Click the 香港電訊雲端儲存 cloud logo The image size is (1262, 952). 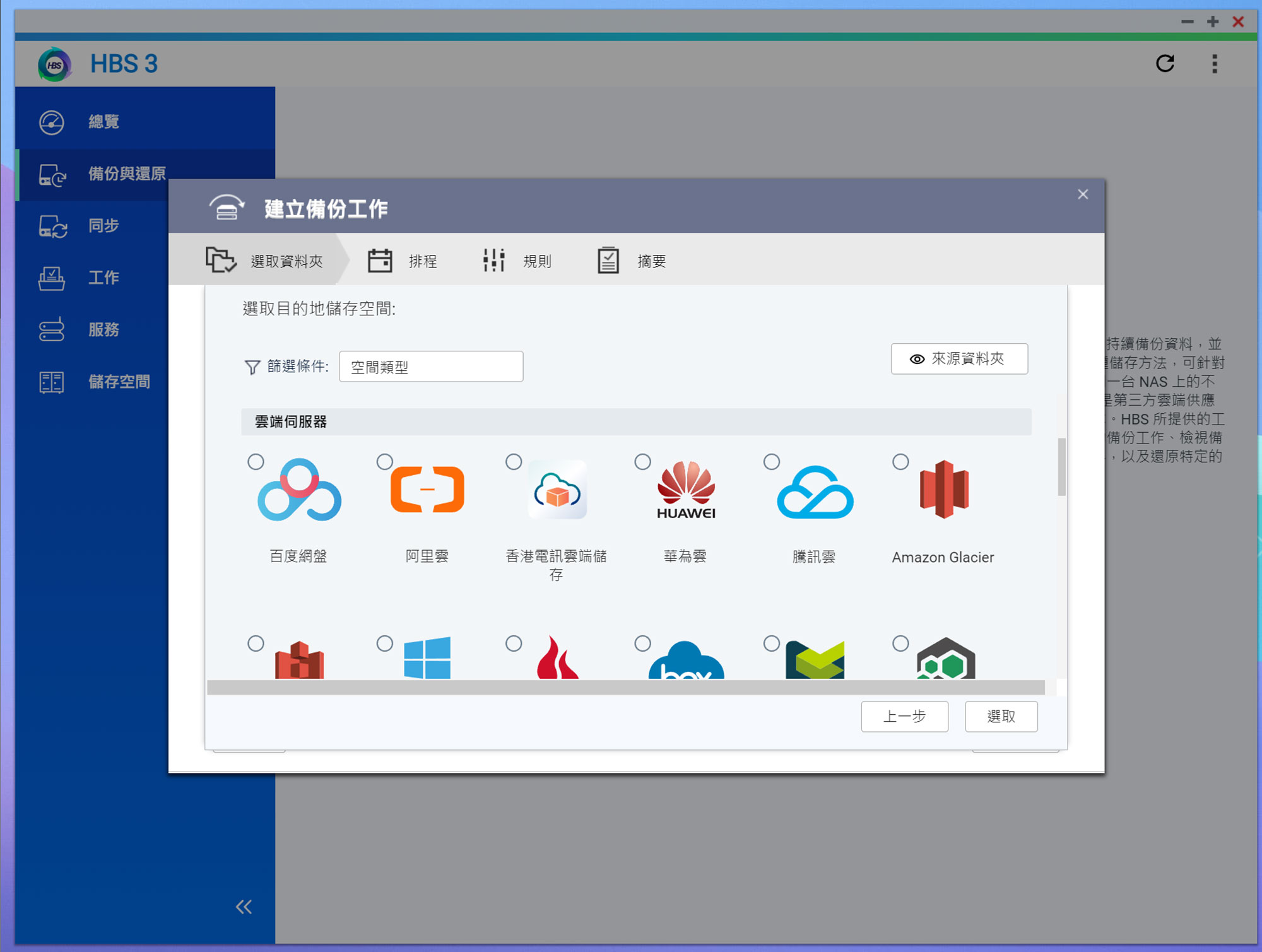(x=557, y=490)
